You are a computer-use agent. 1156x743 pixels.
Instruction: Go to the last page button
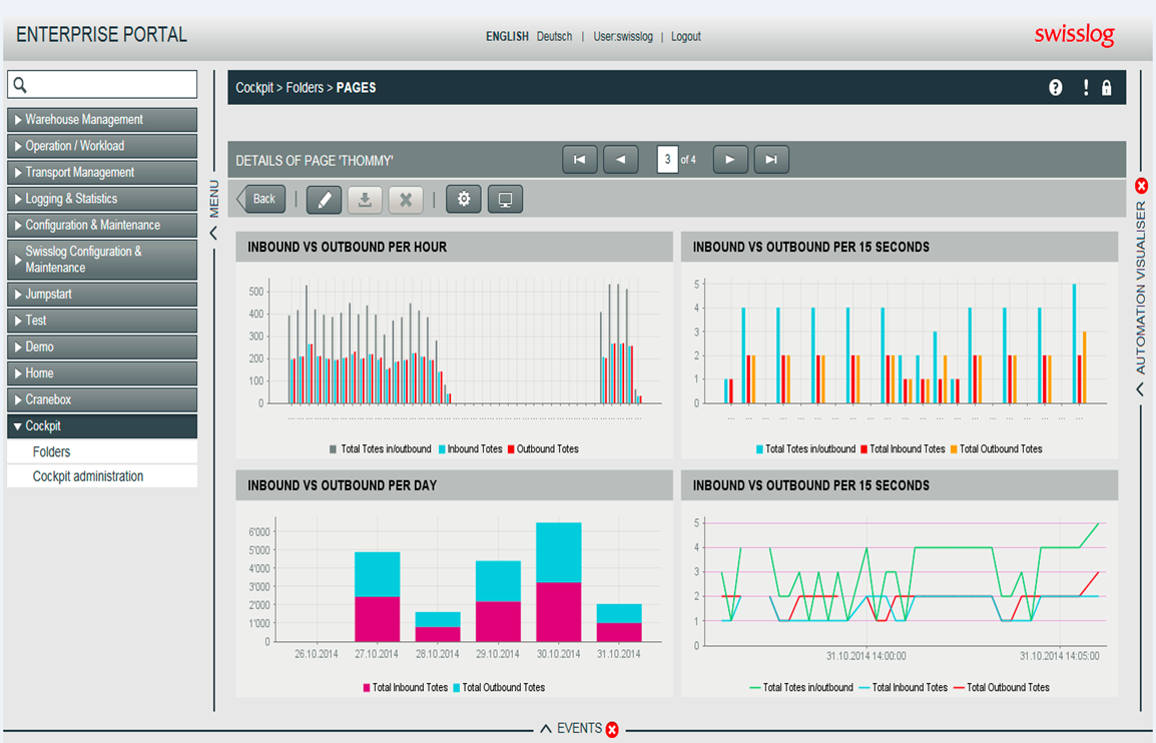pos(771,159)
